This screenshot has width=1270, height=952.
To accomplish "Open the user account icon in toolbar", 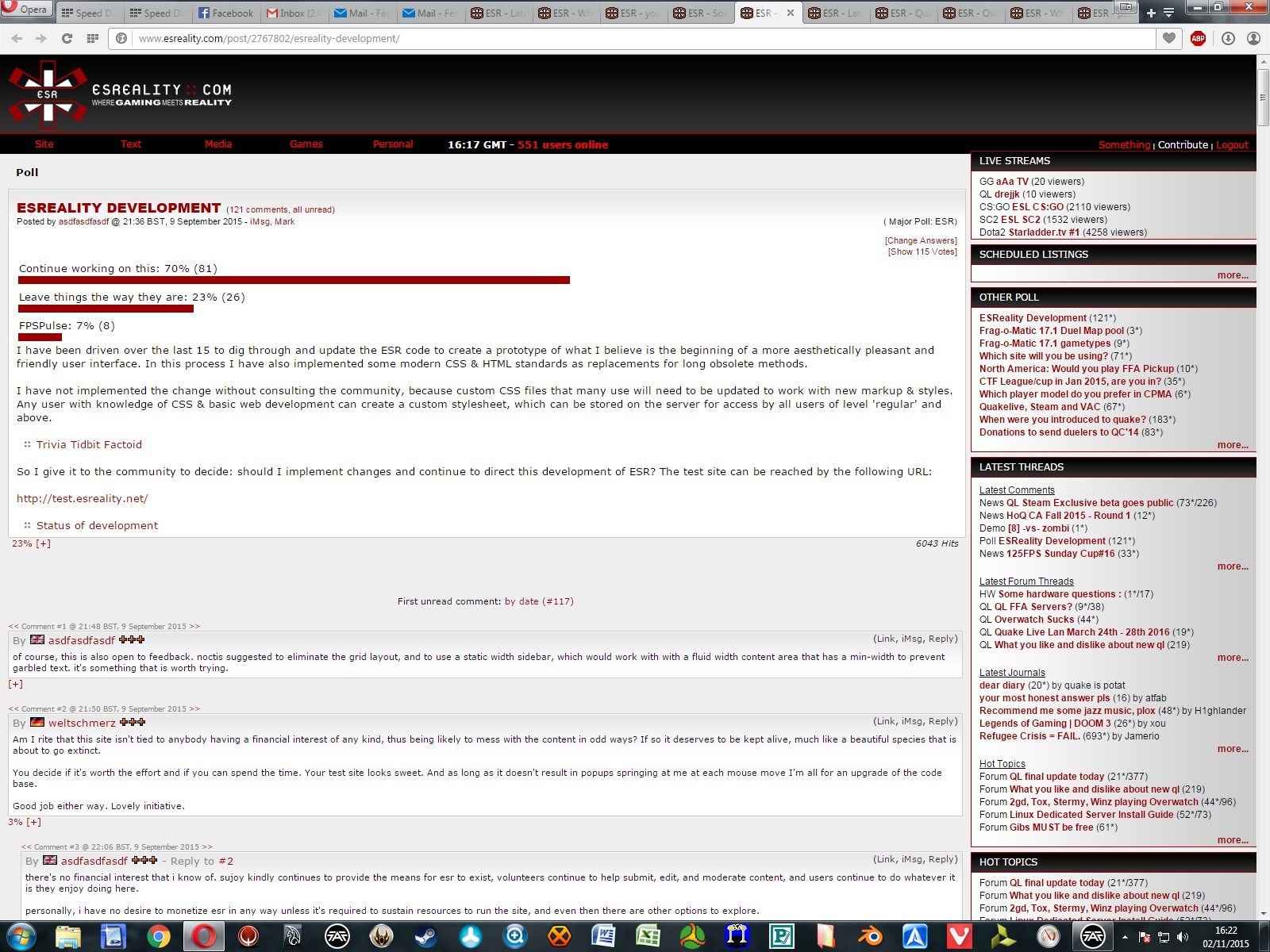I will point(1253,38).
